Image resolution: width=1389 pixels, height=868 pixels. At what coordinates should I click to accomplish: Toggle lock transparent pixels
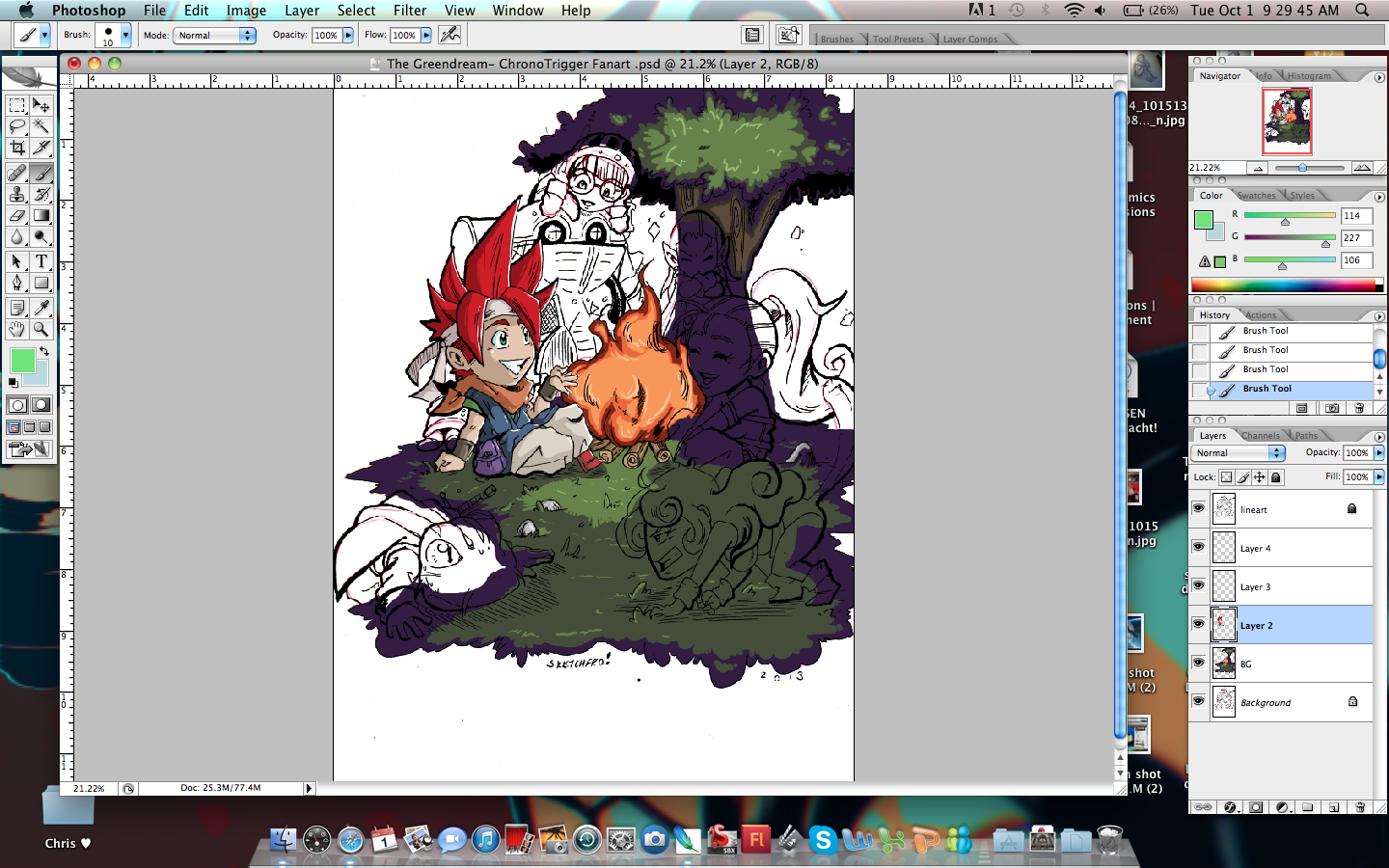point(1227,476)
